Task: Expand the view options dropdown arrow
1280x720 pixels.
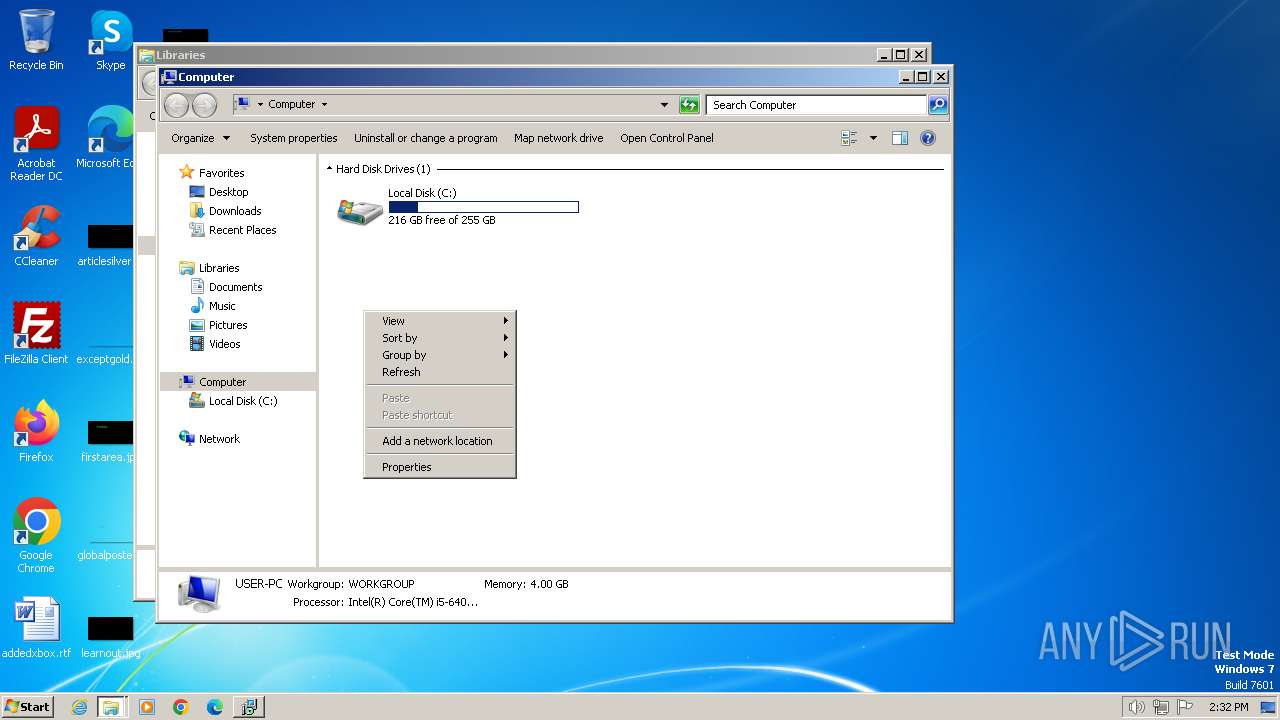Action: coord(873,138)
